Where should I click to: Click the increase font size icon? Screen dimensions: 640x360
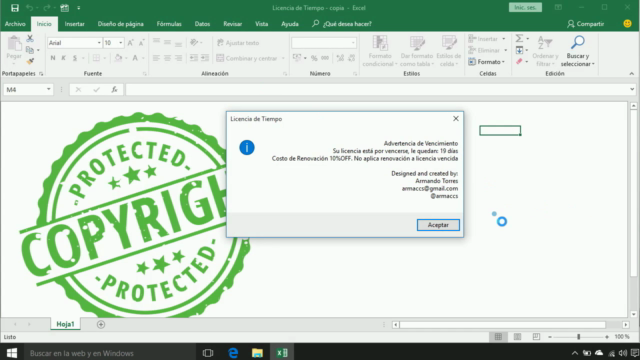(131, 43)
